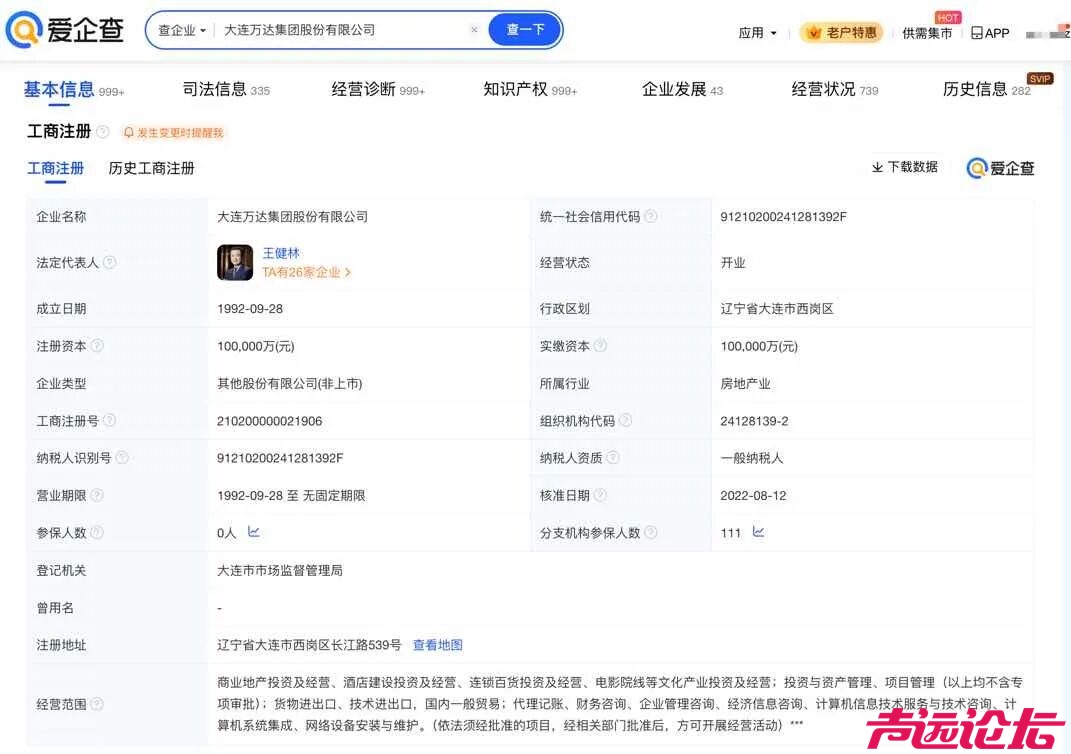The image size is (1071, 754).
Task: Select 开业 business status value
Action: pyautogui.click(x=733, y=263)
